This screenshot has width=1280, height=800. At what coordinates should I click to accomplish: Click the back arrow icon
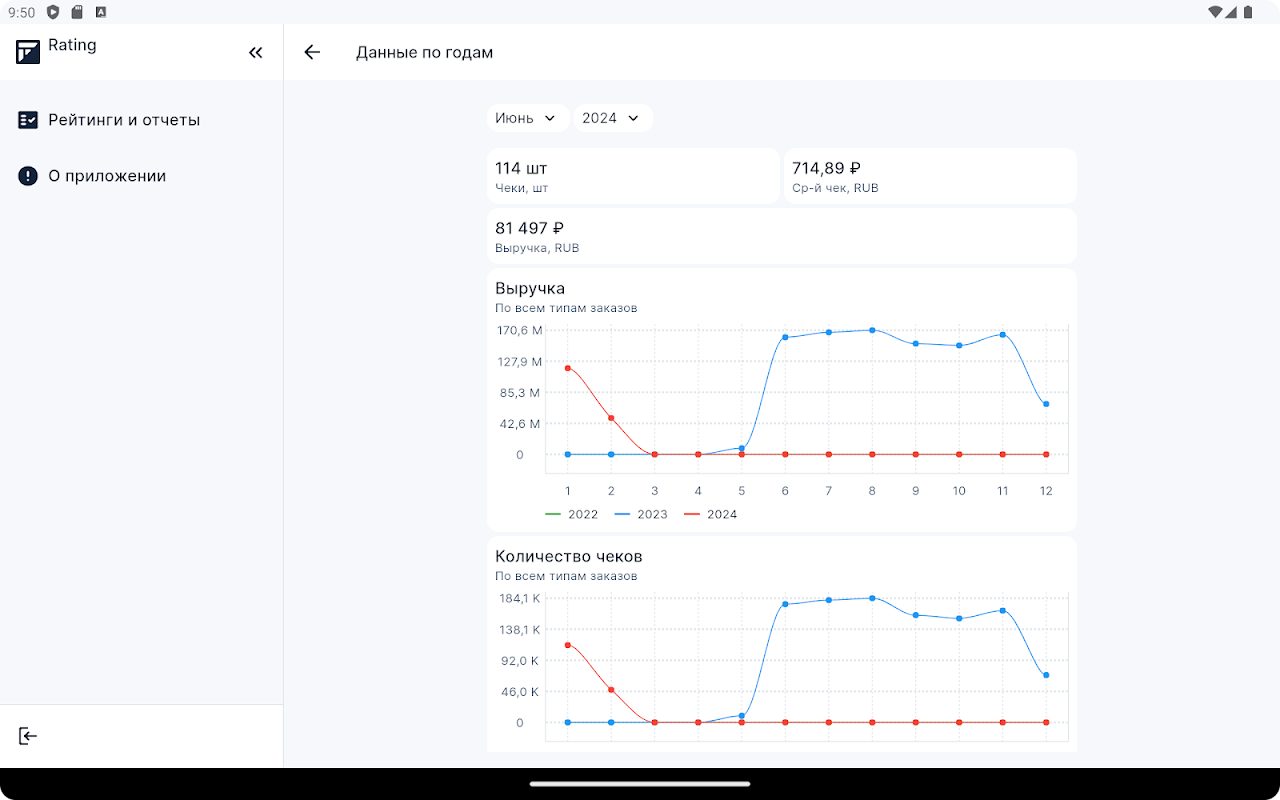tap(312, 53)
